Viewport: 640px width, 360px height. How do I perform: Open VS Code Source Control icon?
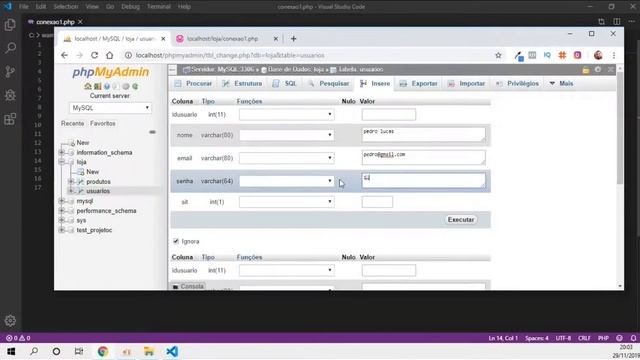click(x=10, y=71)
